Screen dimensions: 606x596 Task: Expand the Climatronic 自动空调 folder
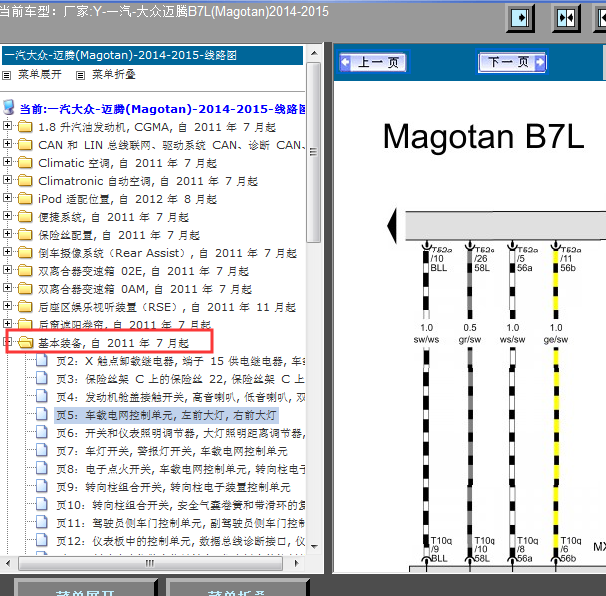[x=7, y=180]
